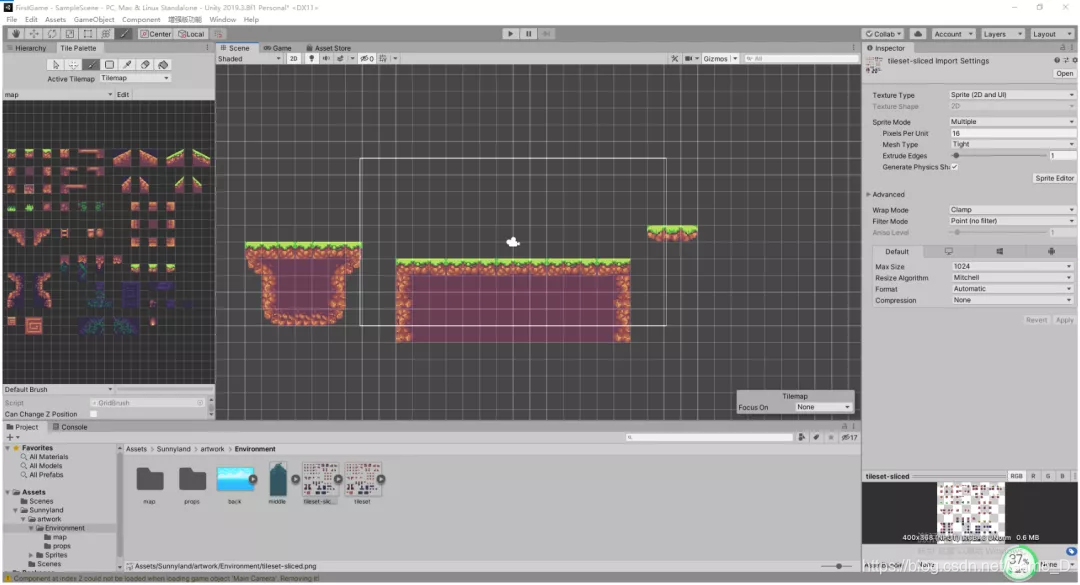Click the Play button
The width and height of the screenshot is (1080, 585).
[x=510, y=34]
